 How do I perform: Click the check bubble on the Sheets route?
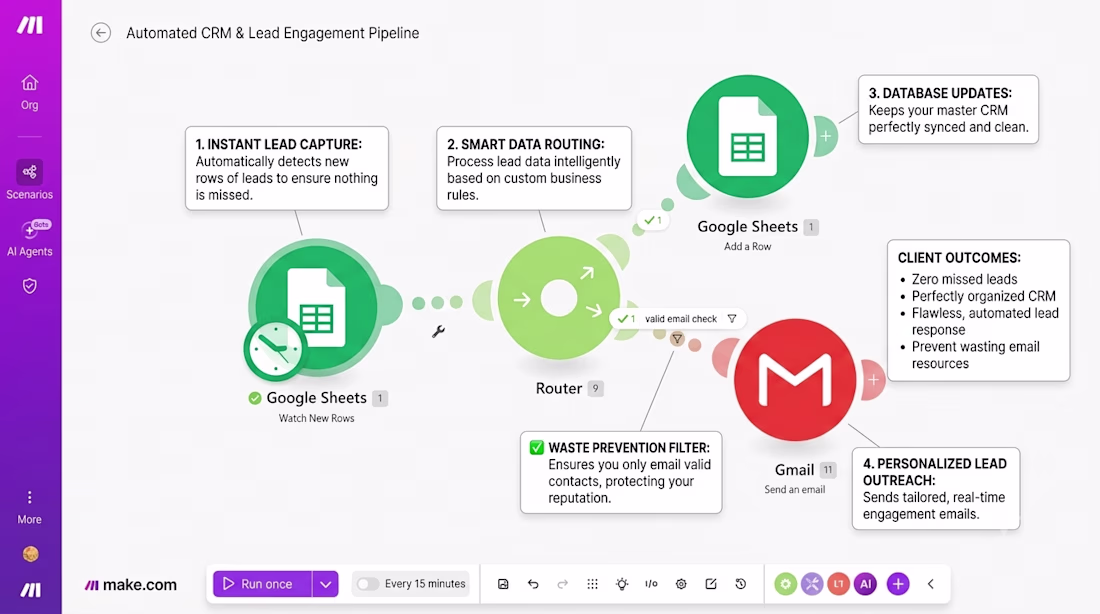tap(652, 220)
